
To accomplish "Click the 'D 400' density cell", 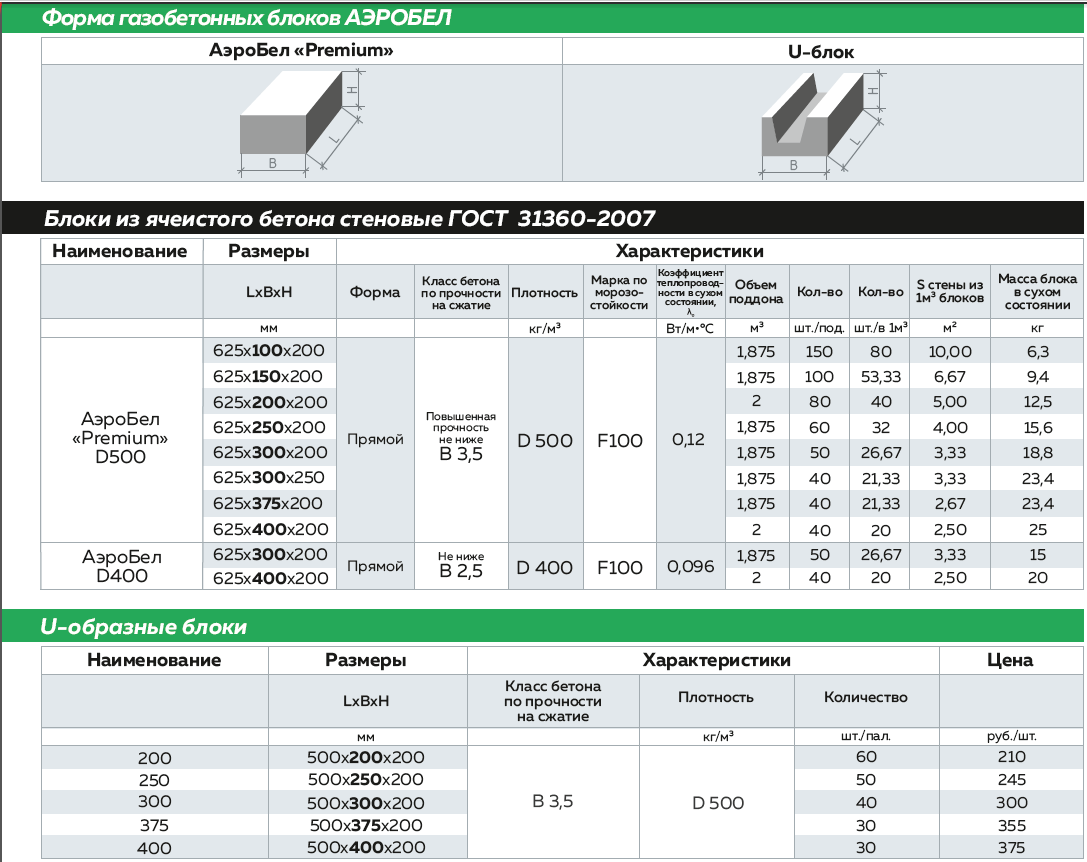I will (x=545, y=567).
